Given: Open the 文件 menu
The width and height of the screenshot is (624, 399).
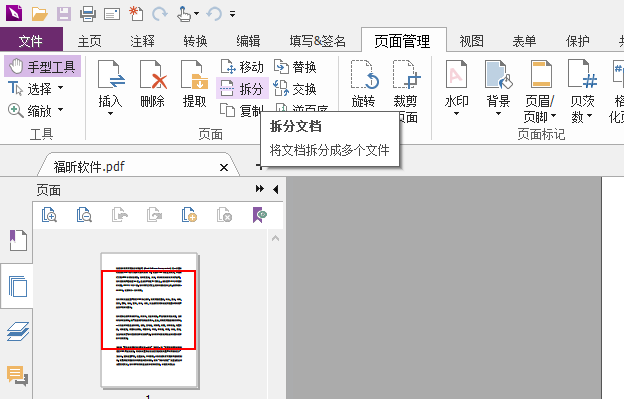Looking at the screenshot, I should (31, 41).
